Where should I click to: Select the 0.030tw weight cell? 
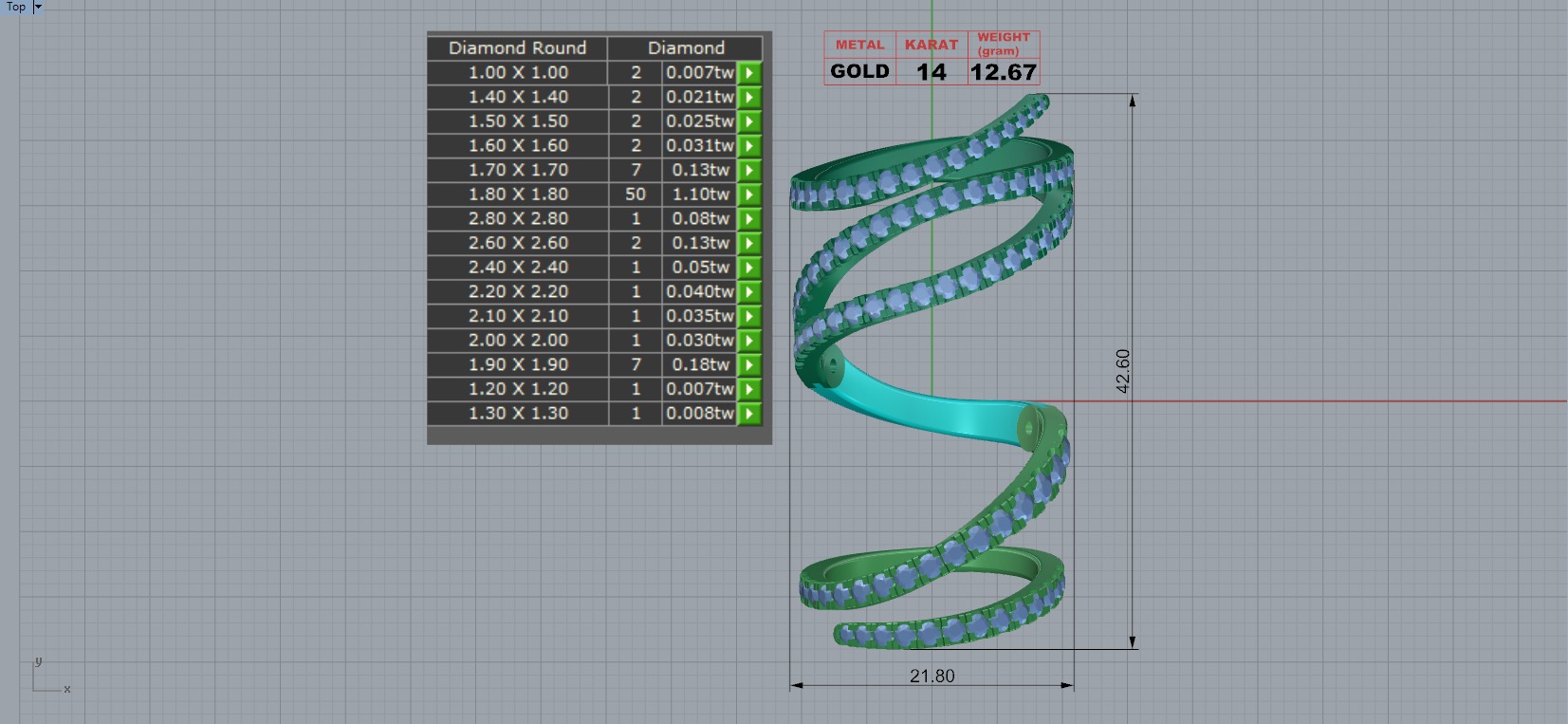[x=700, y=341]
